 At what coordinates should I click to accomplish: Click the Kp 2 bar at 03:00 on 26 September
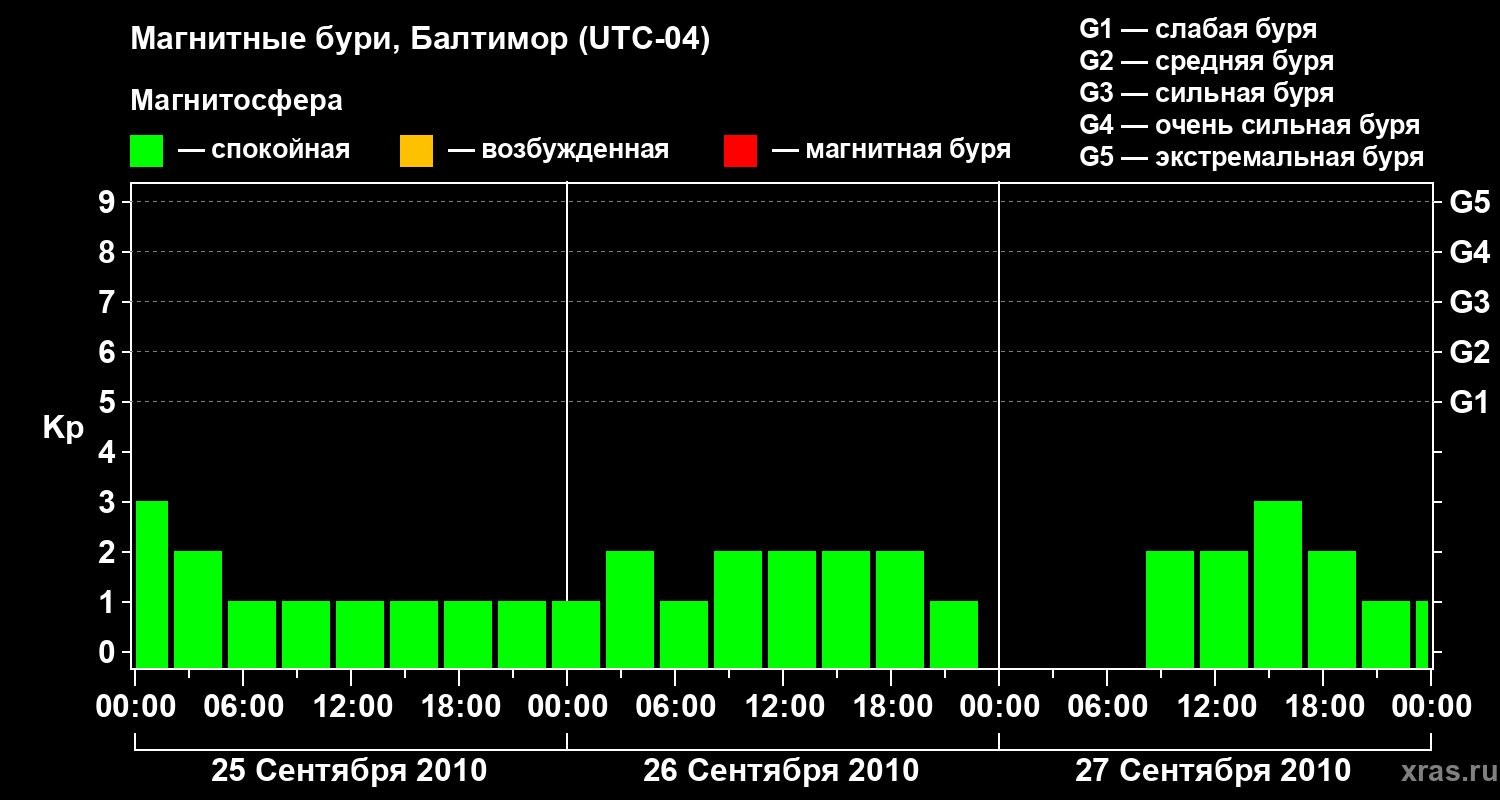click(x=630, y=609)
